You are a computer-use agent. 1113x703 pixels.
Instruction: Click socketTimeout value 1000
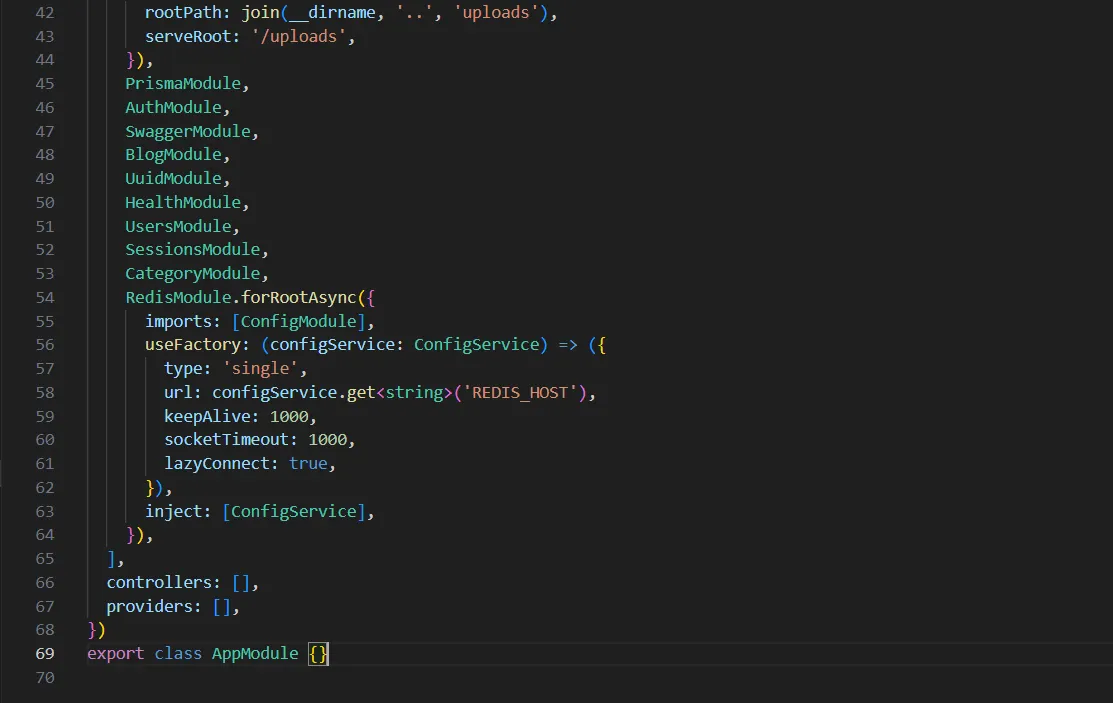click(x=327, y=440)
